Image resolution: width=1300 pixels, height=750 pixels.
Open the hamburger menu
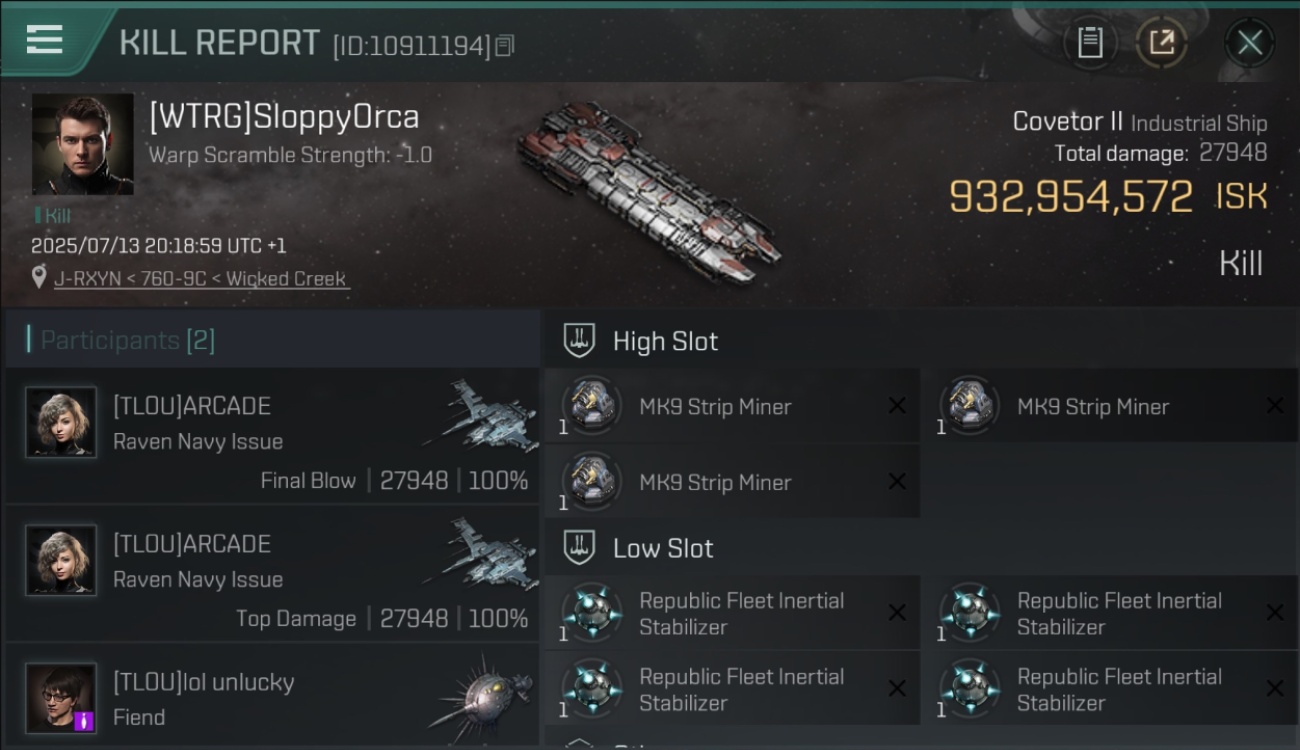click(x=44, y=40)
